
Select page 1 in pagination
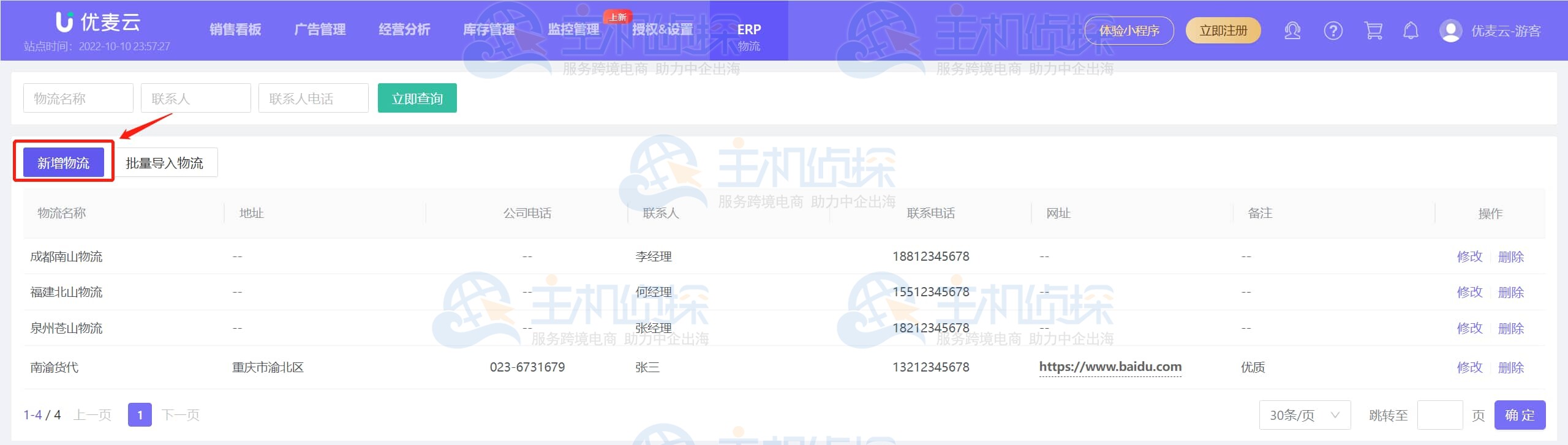(x=140, y=415)
